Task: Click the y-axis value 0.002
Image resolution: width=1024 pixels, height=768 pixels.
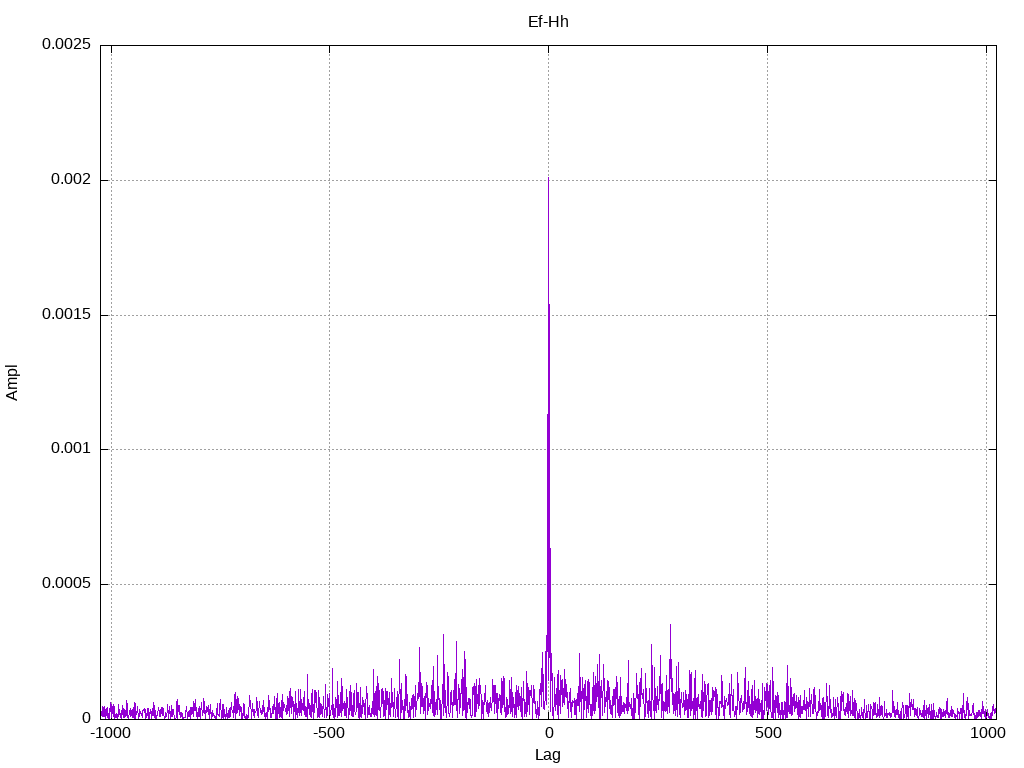Action: click(71, 179)
